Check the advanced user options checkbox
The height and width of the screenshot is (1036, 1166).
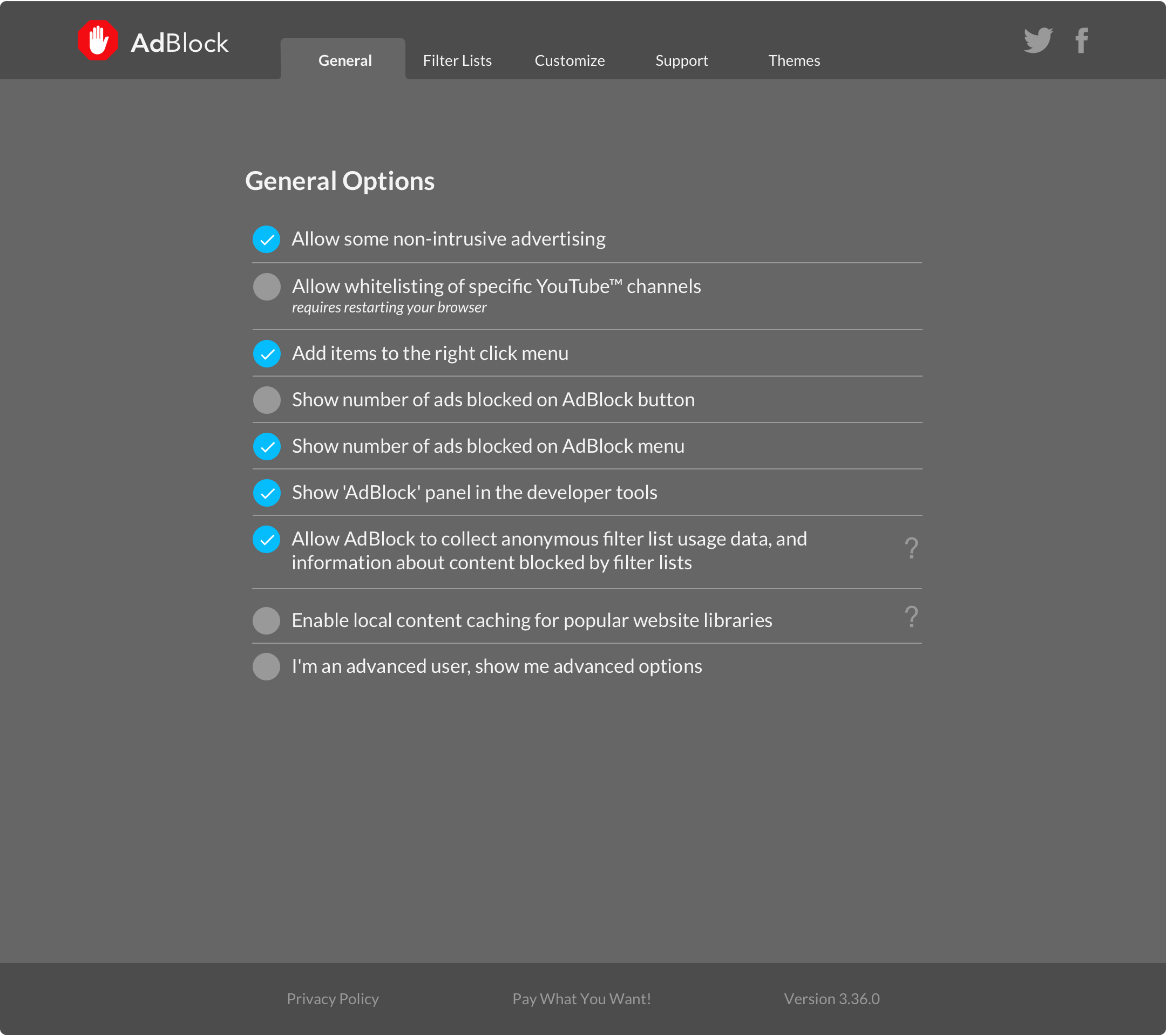(267, 666)
